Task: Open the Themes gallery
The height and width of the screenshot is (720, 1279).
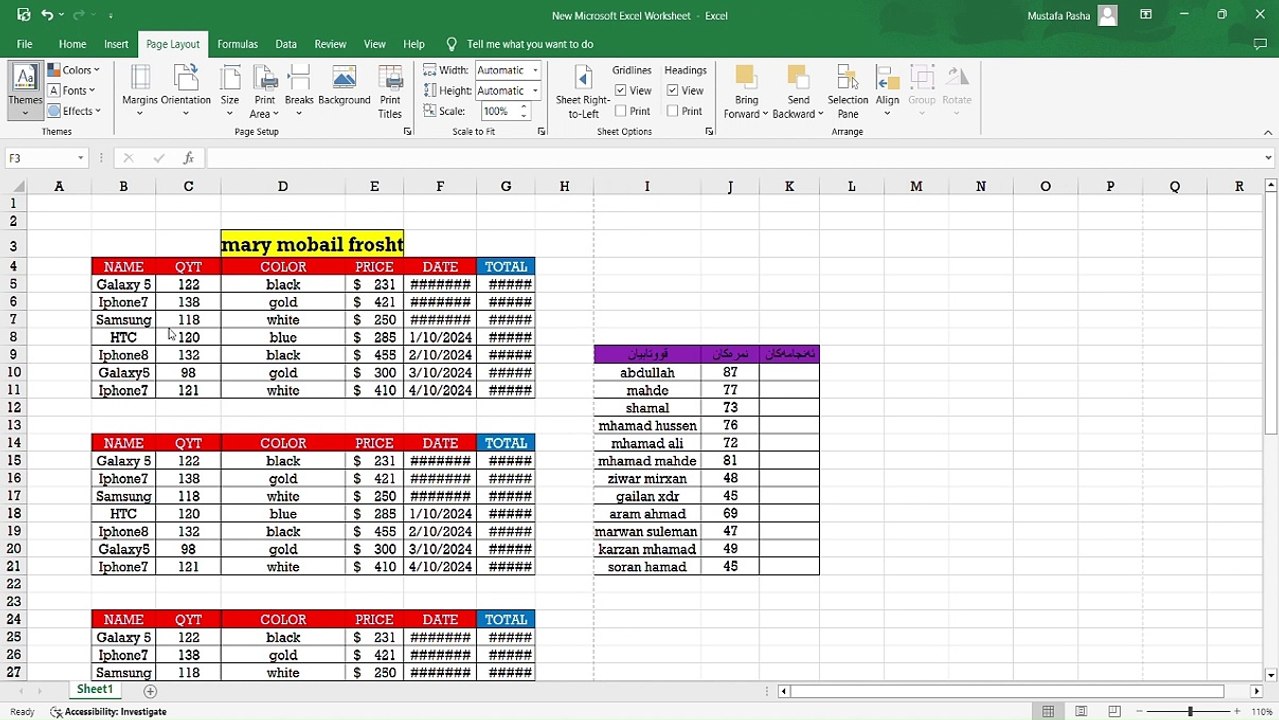Action: (x=25, y=90)
